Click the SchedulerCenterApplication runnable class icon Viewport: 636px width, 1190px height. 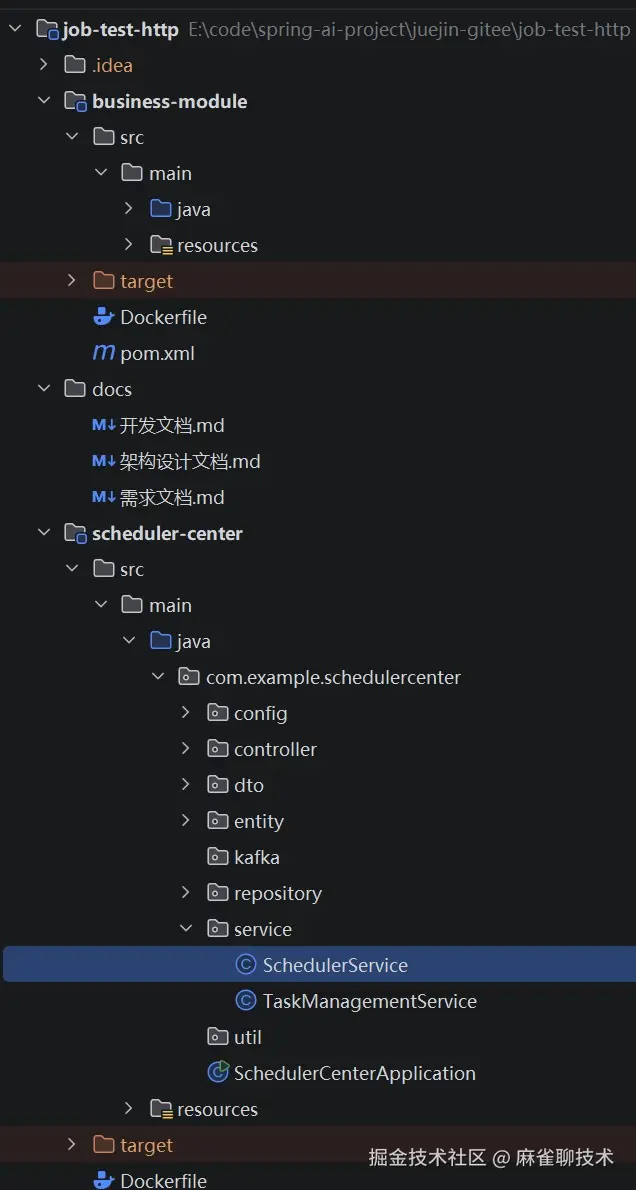[x=218, y=1072]
